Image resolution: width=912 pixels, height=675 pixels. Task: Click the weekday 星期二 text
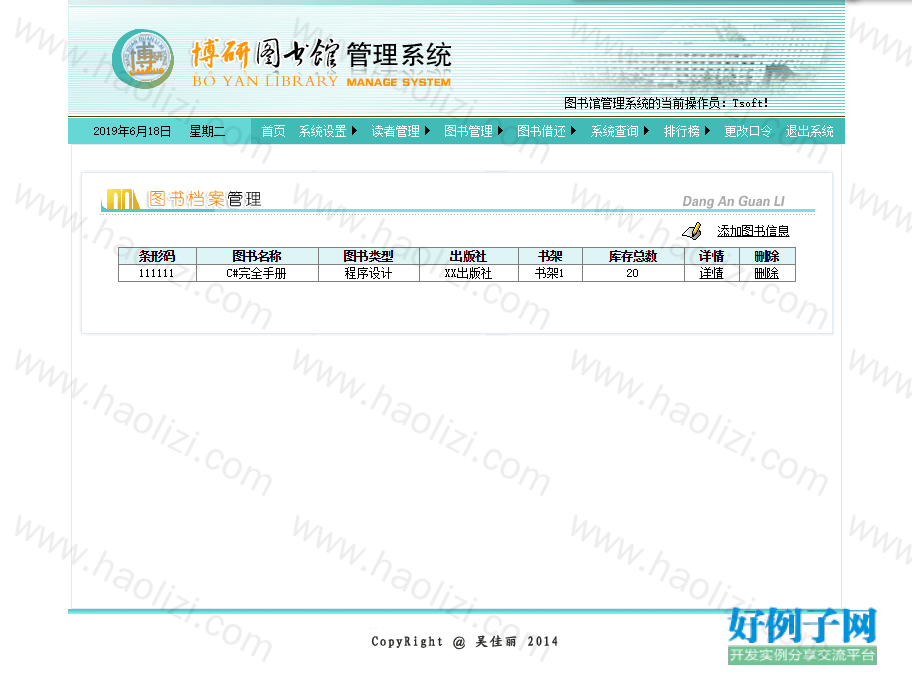(207, 131)
